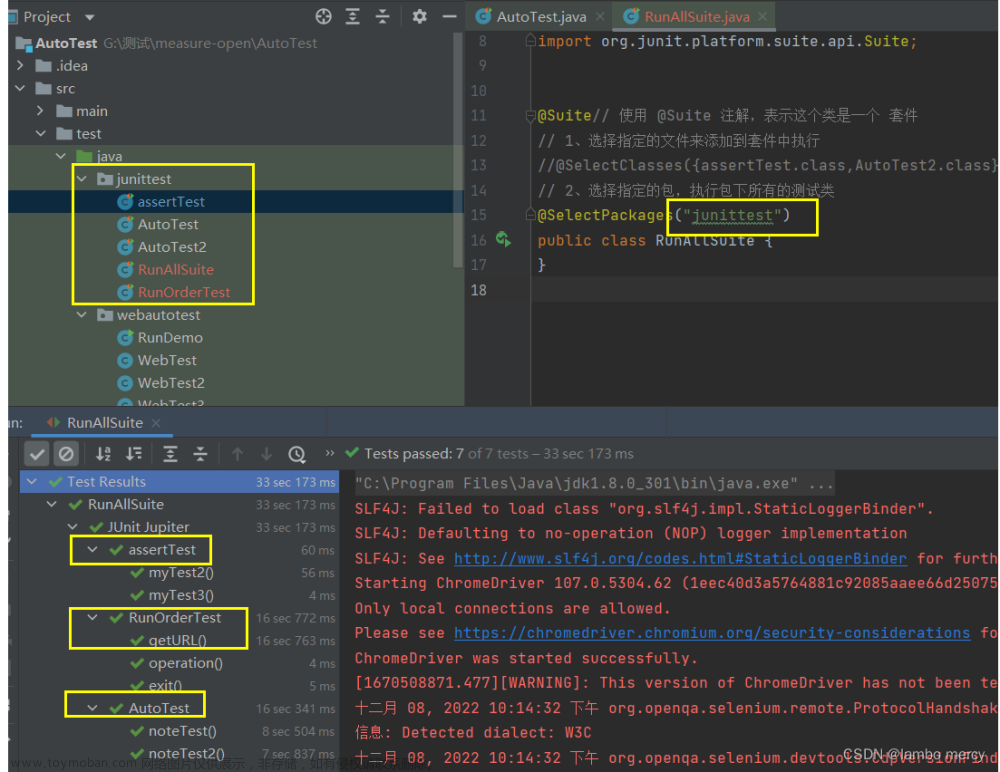Select exit() test result

coord(165,686)
